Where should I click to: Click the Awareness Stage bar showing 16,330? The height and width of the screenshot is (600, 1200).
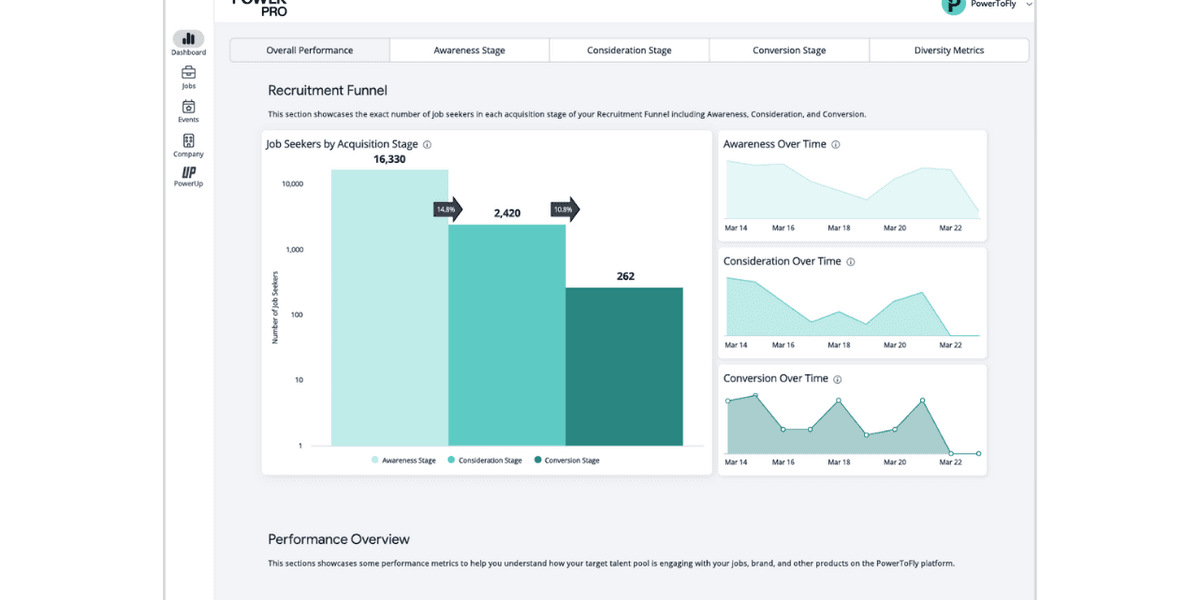(390, 307)
